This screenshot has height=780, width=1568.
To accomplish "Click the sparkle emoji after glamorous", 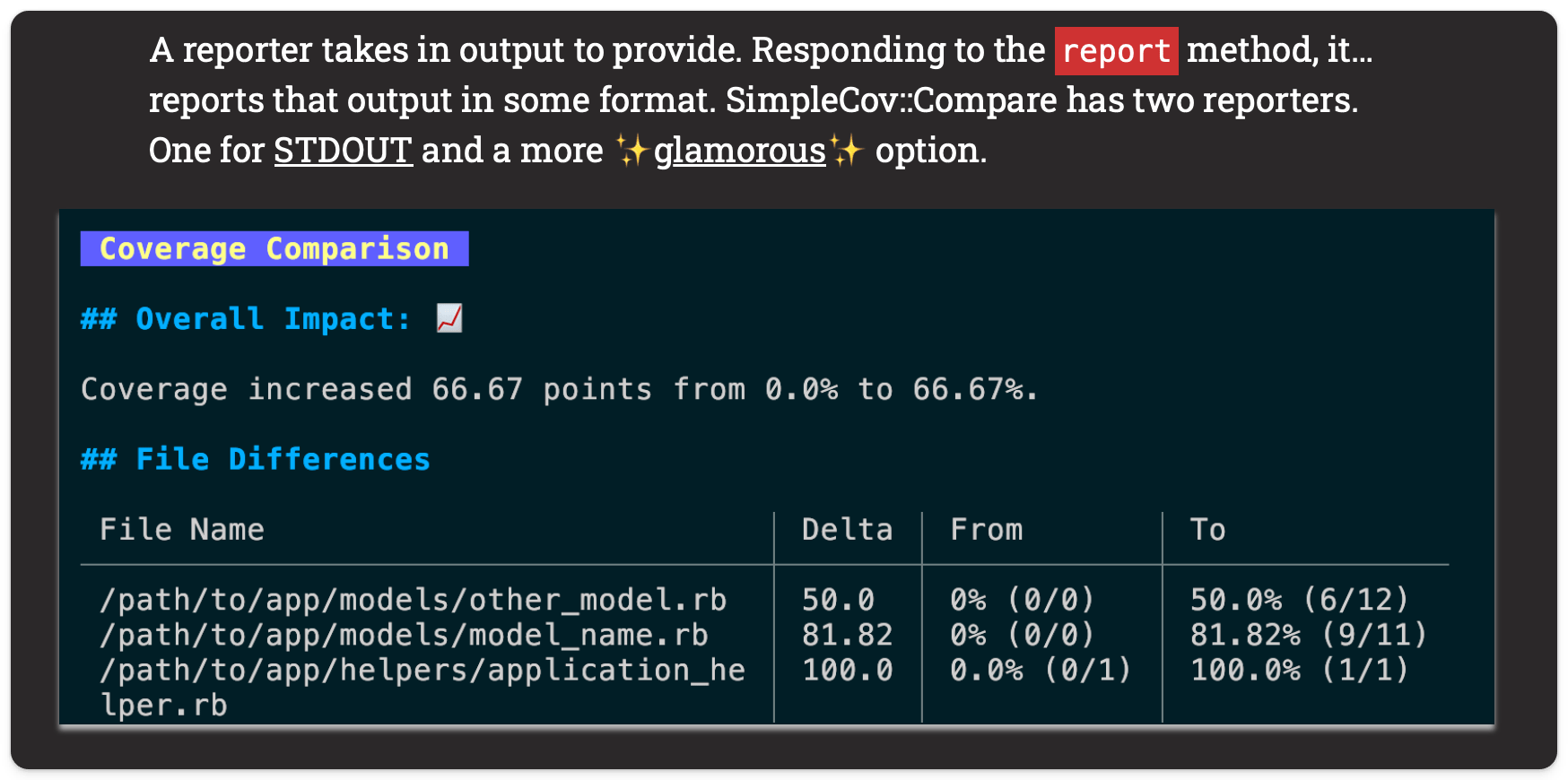I will coord(846,151).
